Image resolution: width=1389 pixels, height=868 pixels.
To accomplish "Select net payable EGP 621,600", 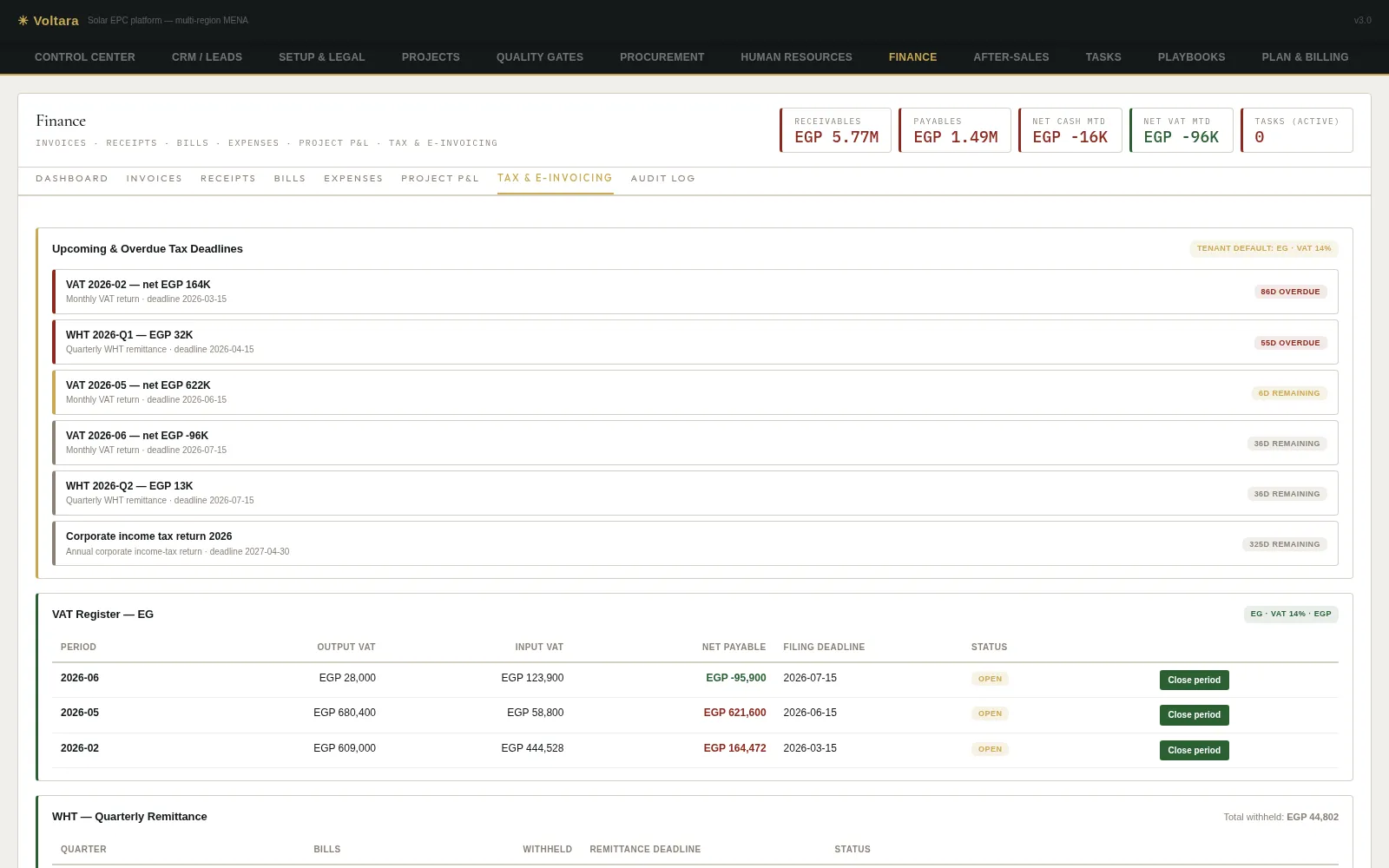I will click(734, 713).
